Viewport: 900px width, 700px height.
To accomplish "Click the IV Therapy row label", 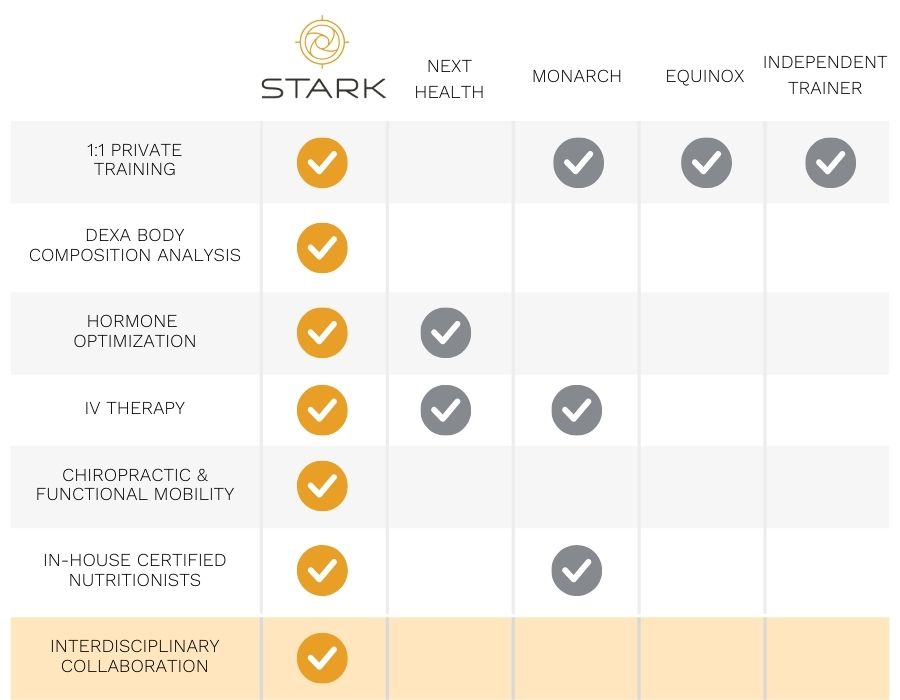I will (x=135, y=408).
